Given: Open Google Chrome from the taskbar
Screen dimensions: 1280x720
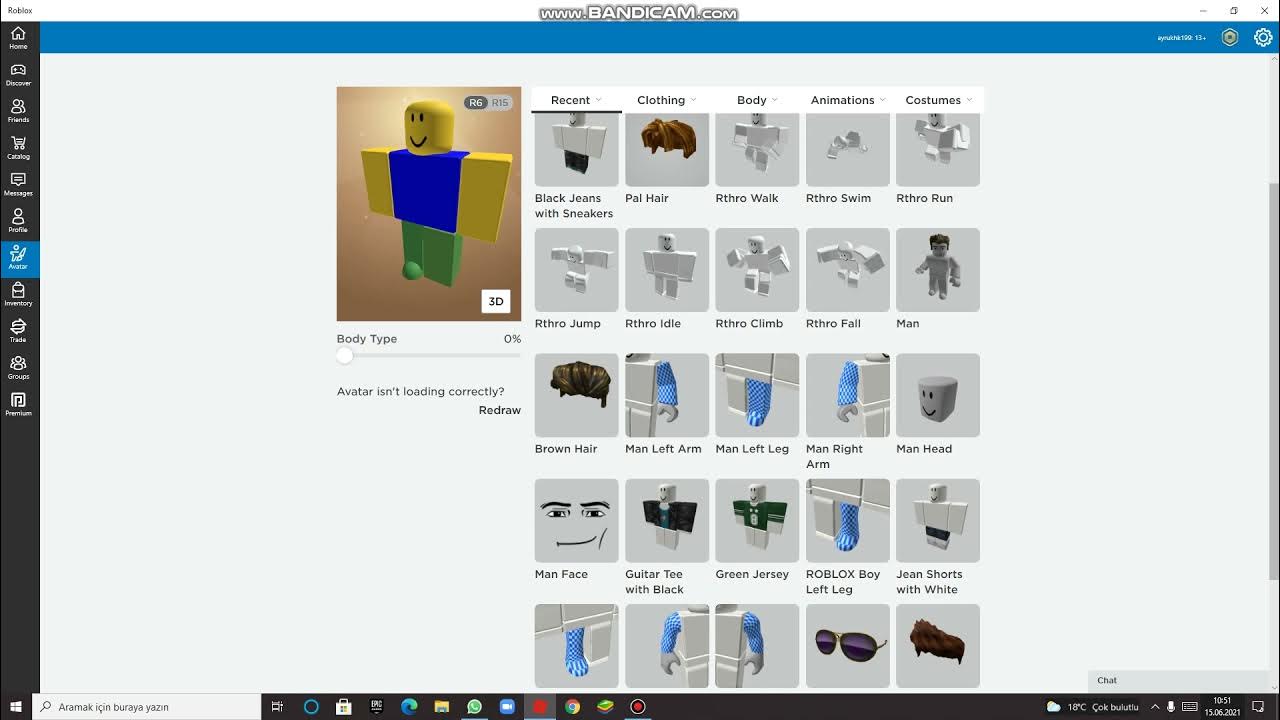Looking at the screenshot, I should 572,707.
